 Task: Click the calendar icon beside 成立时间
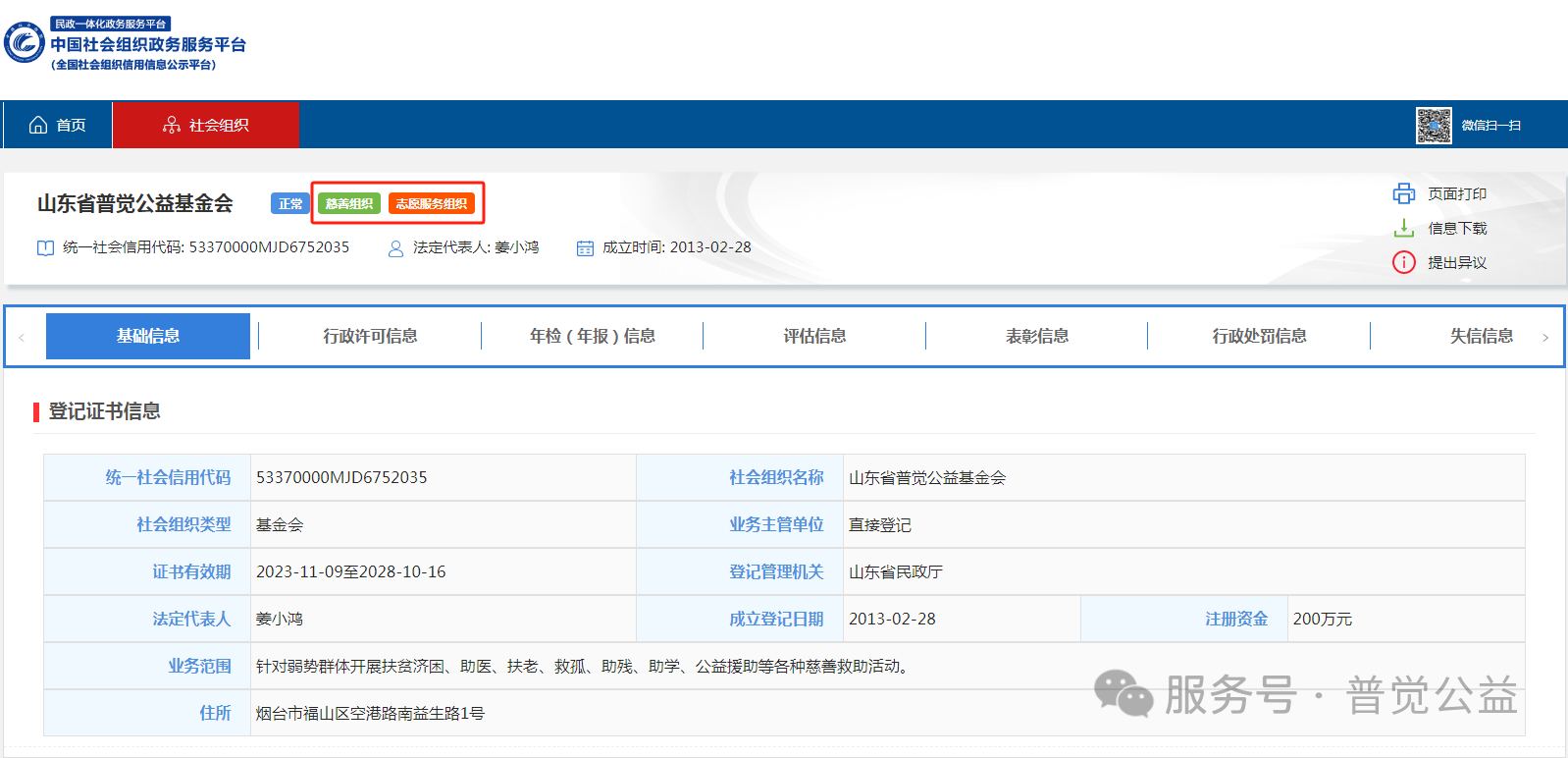coord(585,248)
